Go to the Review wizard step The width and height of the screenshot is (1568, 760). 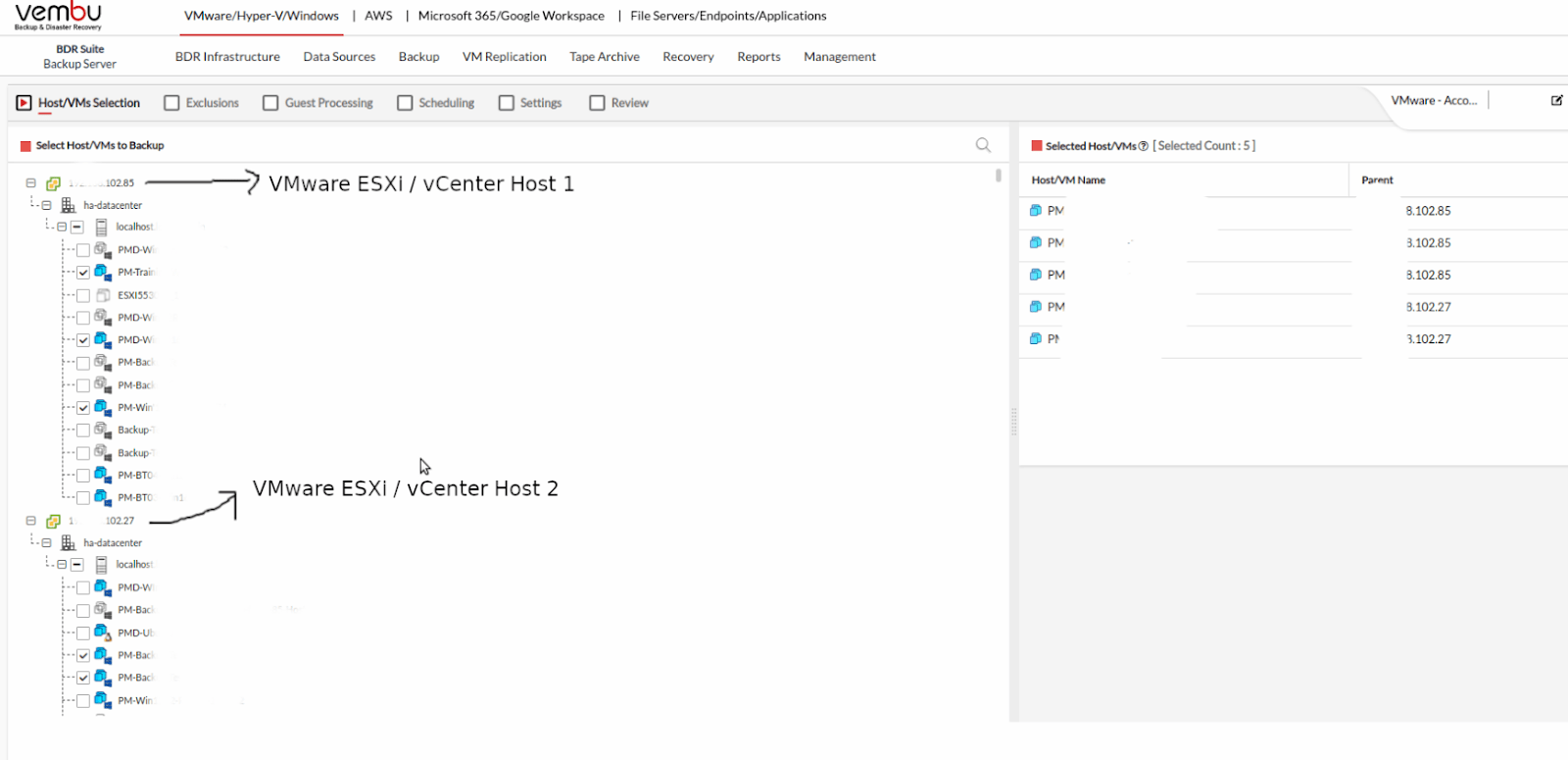point(619,103)
